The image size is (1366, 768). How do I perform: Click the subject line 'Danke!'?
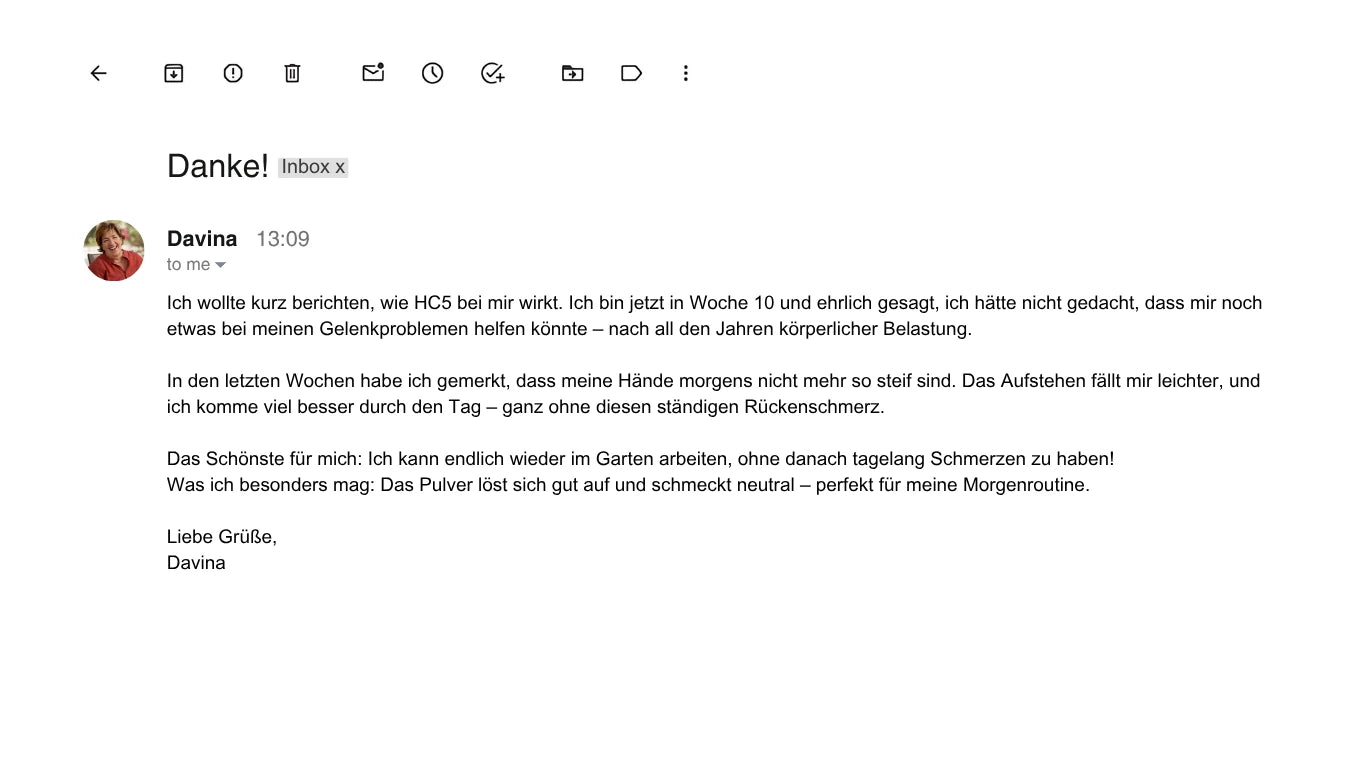point(218,166)
